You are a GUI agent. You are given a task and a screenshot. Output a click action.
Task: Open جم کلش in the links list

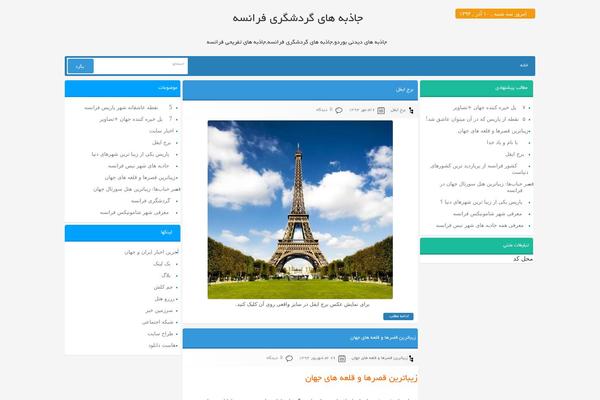[x=163, y=287]
